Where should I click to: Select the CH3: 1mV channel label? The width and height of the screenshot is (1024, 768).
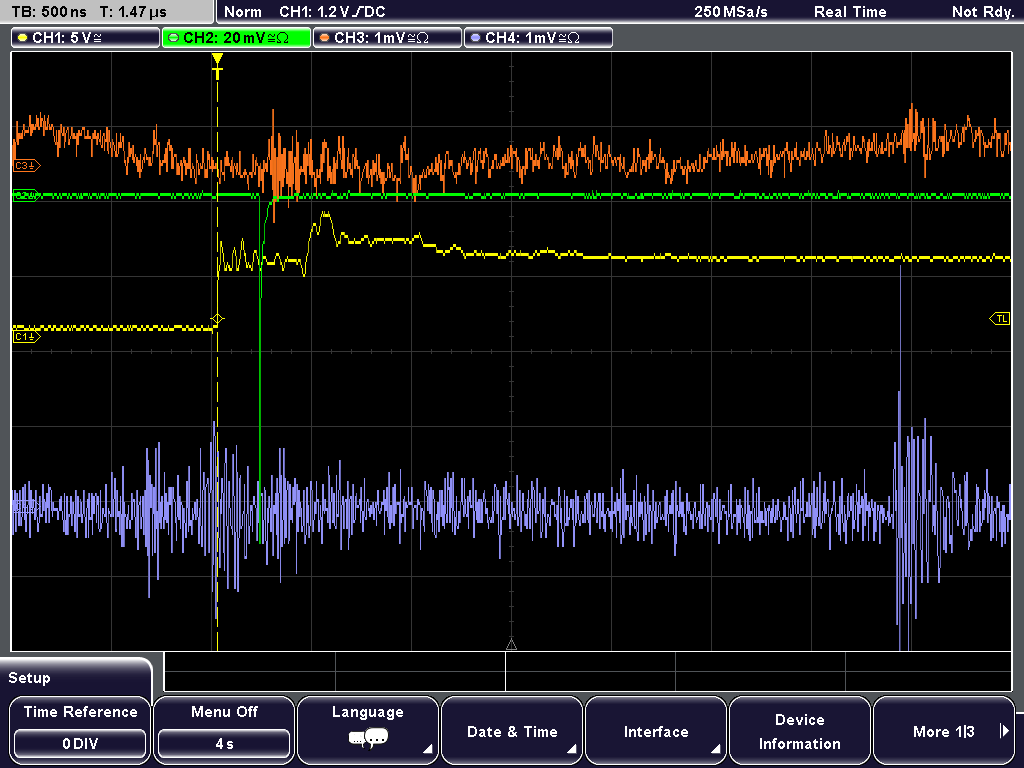[x=387, y=37]
